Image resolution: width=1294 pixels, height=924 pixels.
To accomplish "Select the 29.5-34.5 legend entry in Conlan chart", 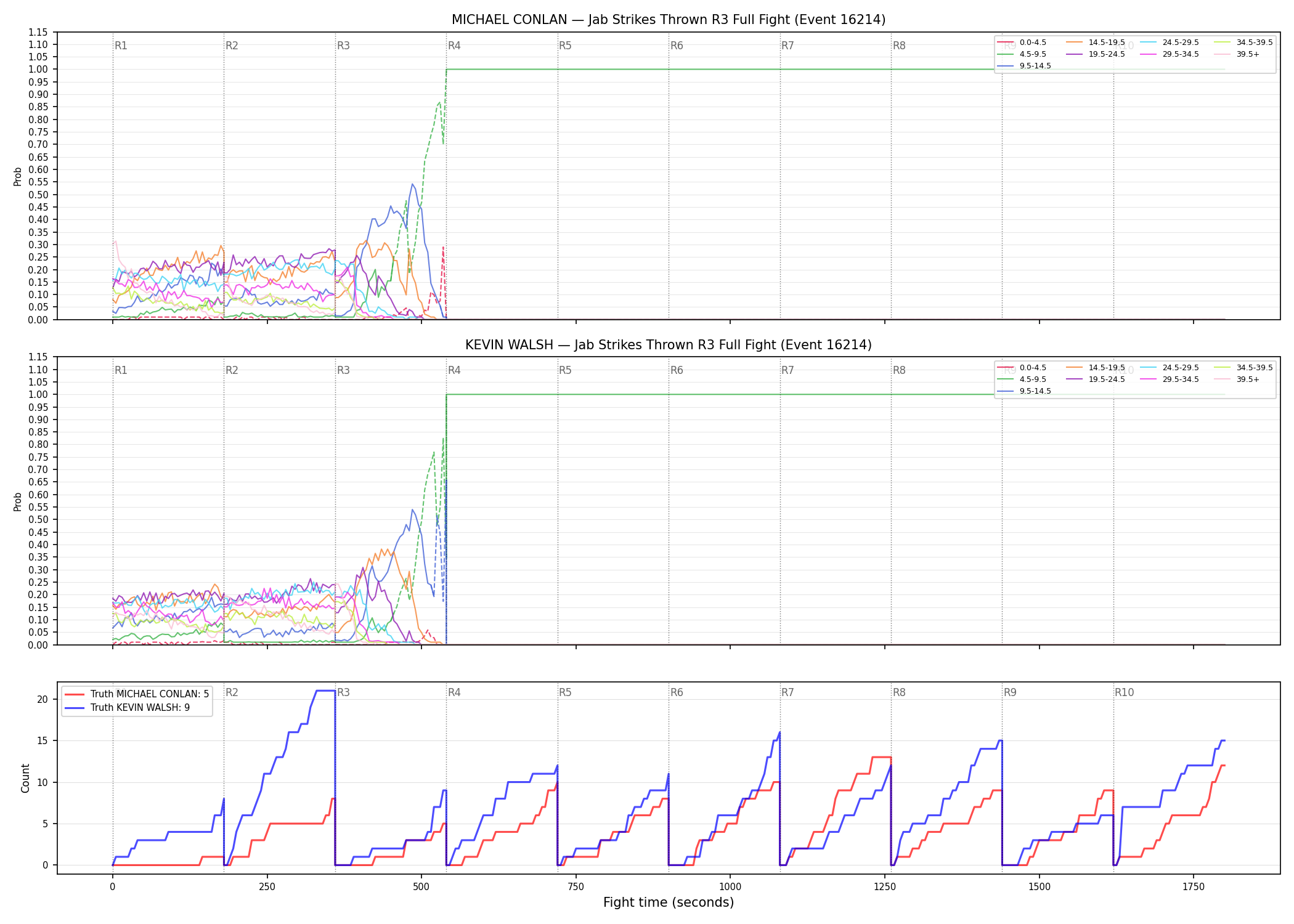I will (x=1170, y=54).
